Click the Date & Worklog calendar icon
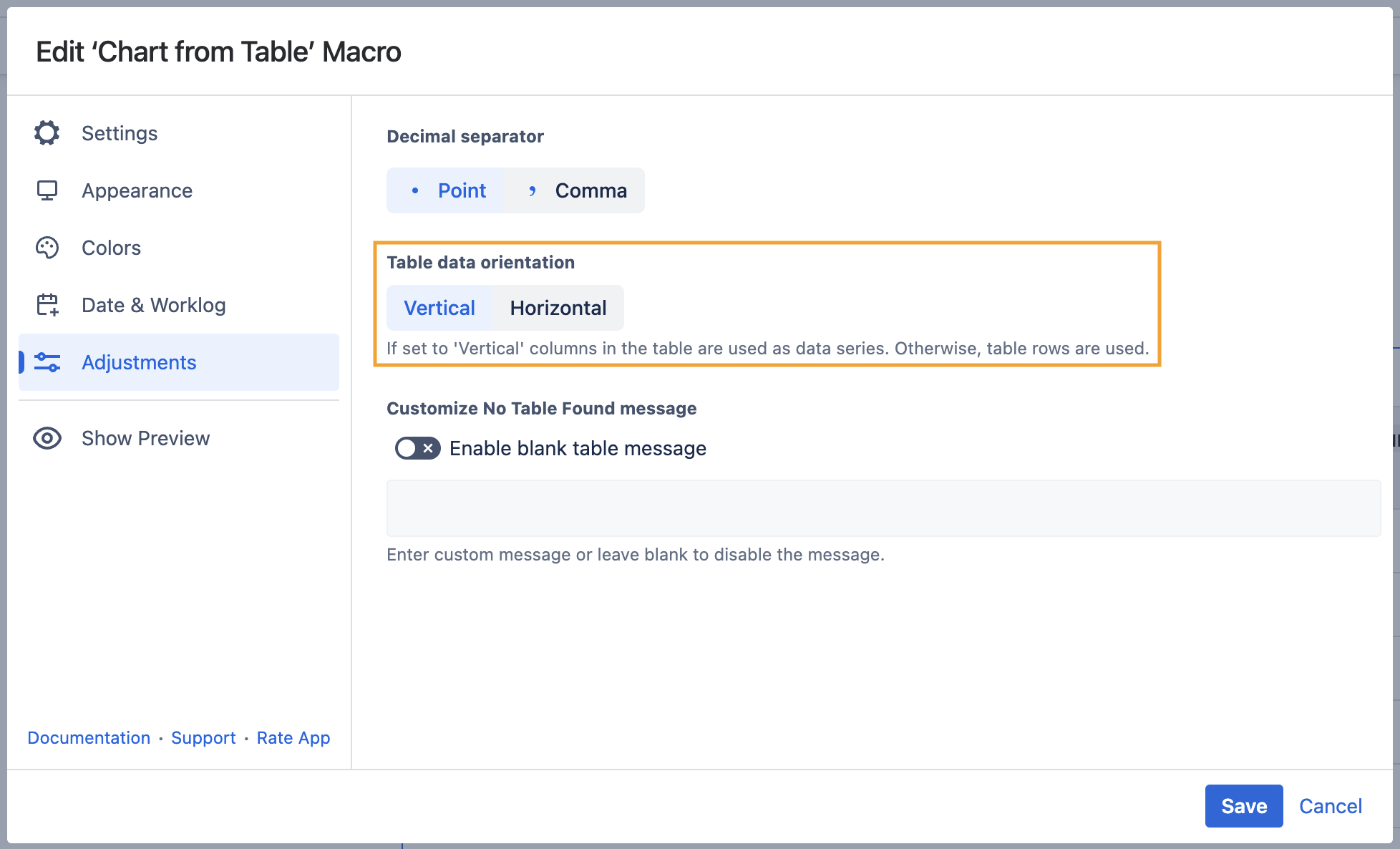The image size is (1400, 849). tap(47, 305)
